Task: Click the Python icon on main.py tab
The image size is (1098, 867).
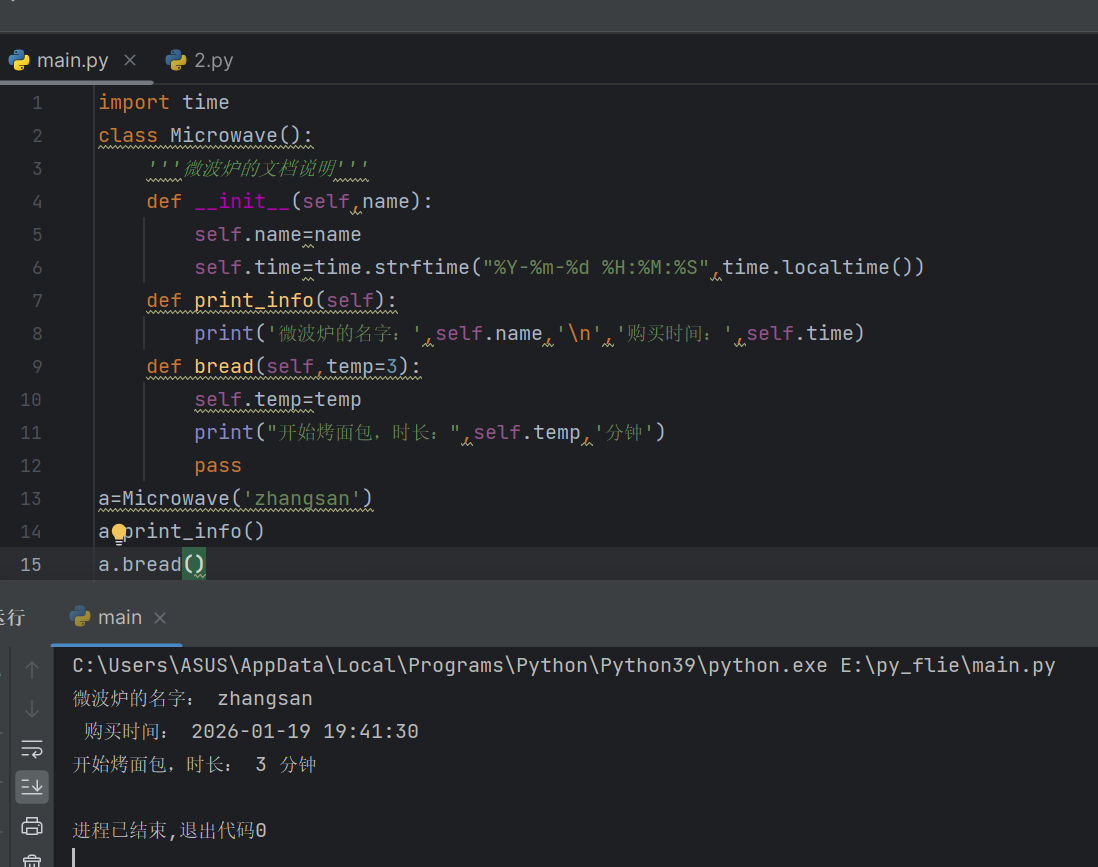Action: click(x=19, y=61)
